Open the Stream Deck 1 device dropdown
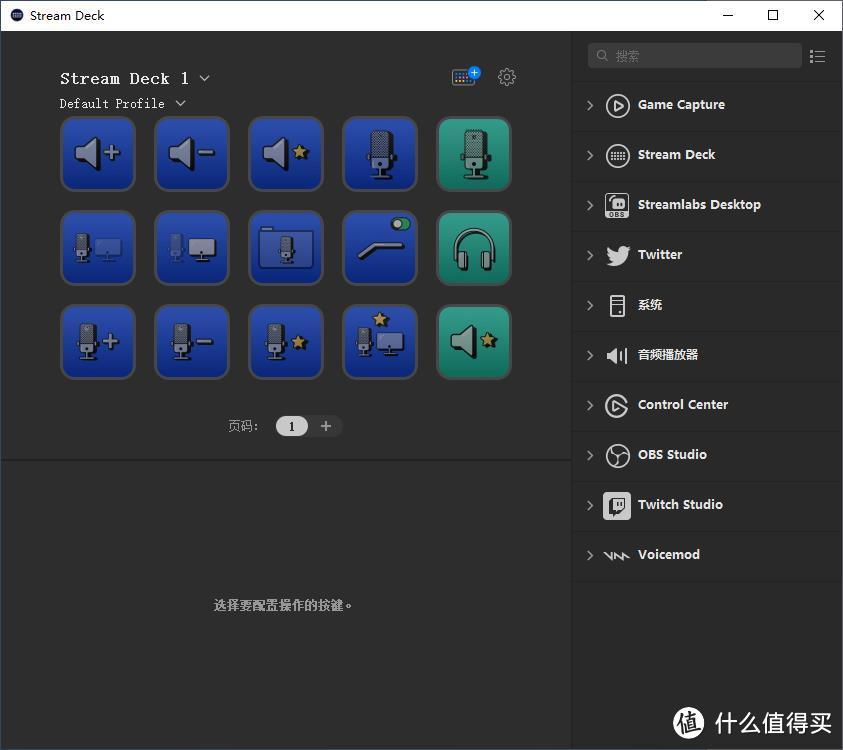The width and height of the screenshot is (843, 750). pos(204,78)
